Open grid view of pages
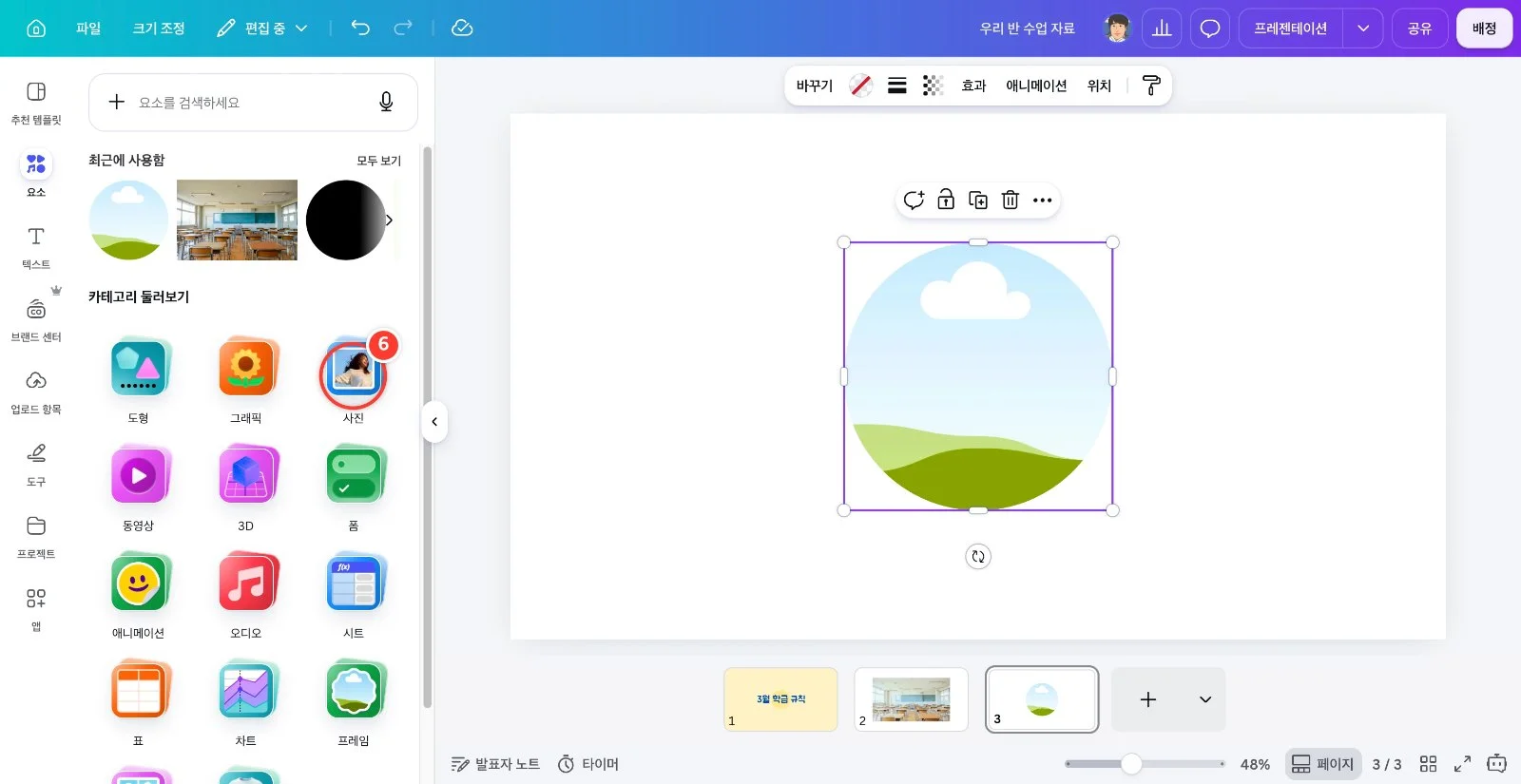The width and height of the screenshot is (1521, 784). [x=1428, y=764]
